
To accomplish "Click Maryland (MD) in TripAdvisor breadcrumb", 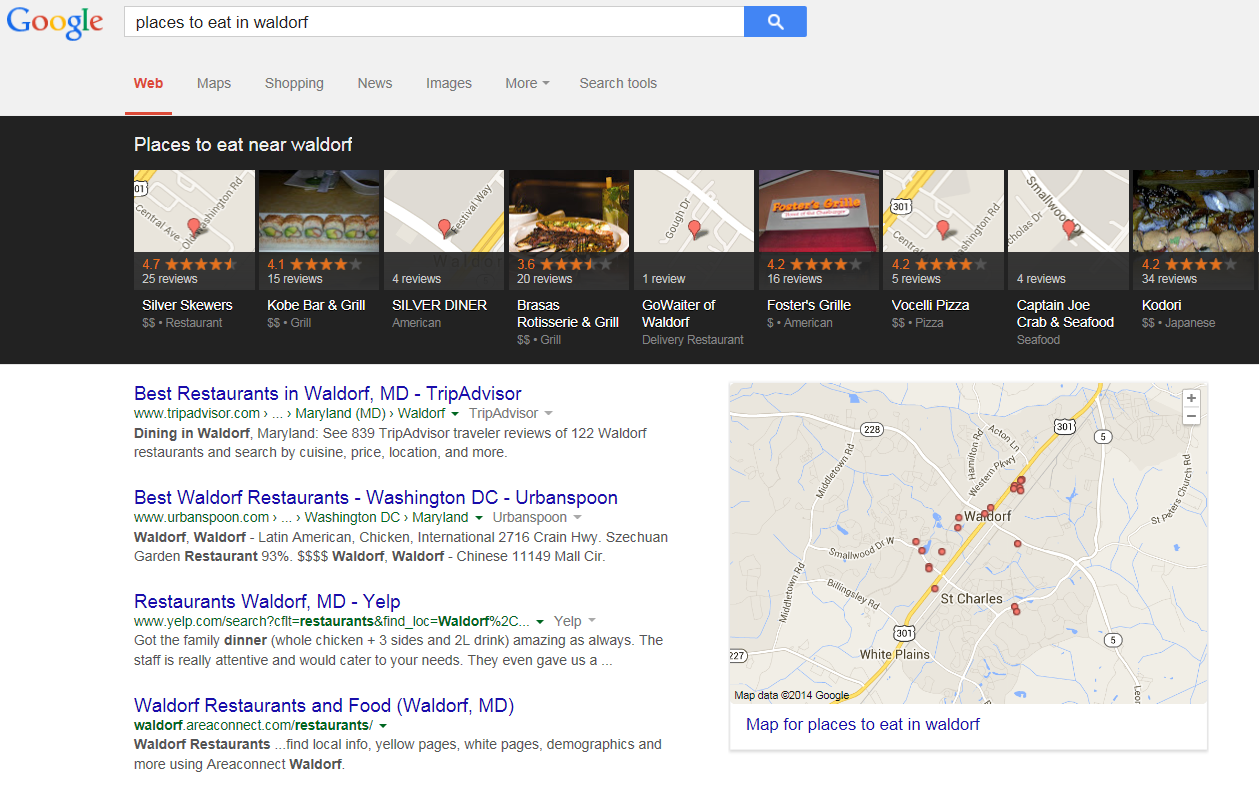I will [340, 413].
